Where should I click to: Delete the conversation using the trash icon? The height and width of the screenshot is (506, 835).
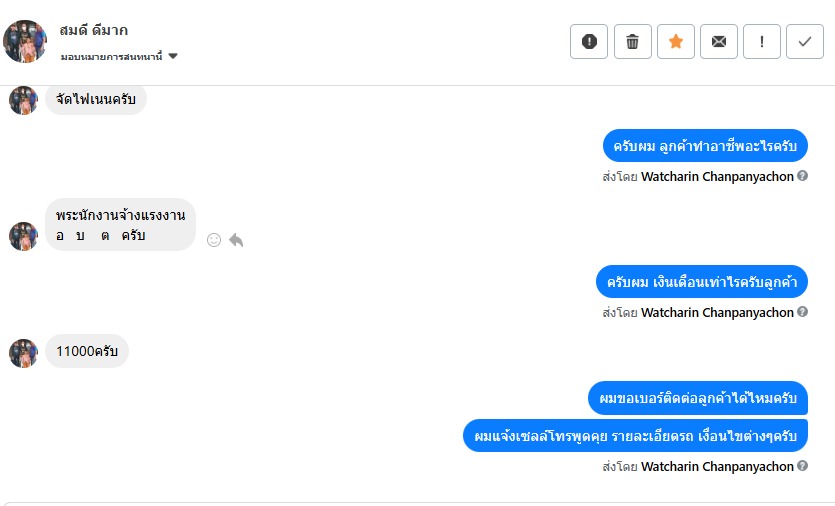632,41
